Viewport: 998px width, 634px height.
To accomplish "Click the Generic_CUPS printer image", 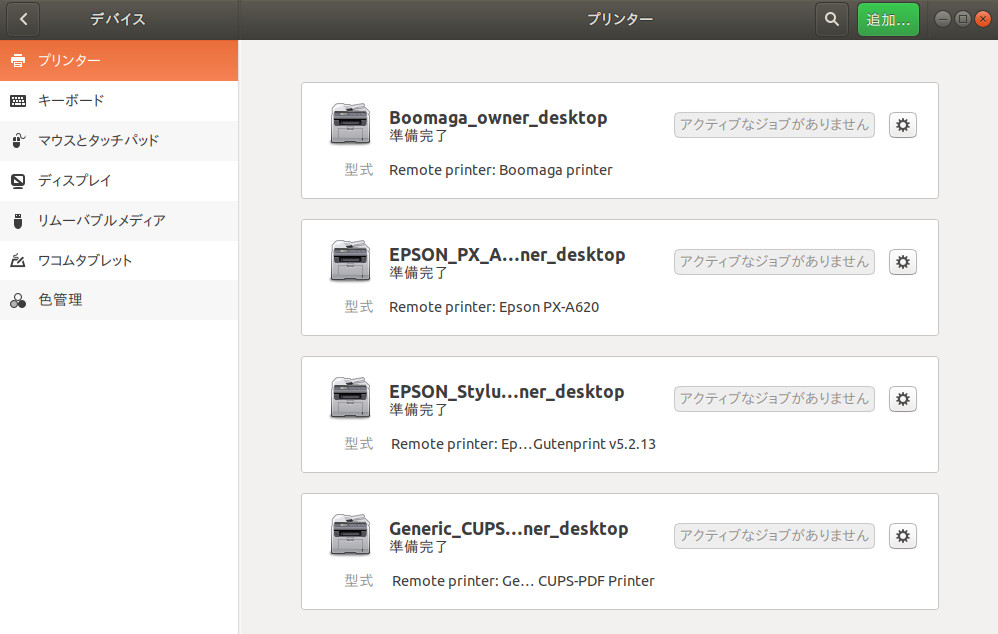I will [350, 534].
